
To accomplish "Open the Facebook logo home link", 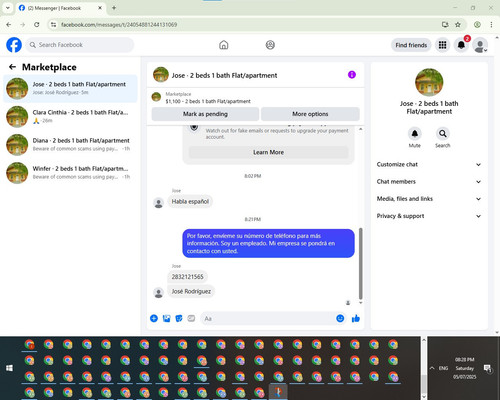I will pyautogui.click(x=14, y=45).
